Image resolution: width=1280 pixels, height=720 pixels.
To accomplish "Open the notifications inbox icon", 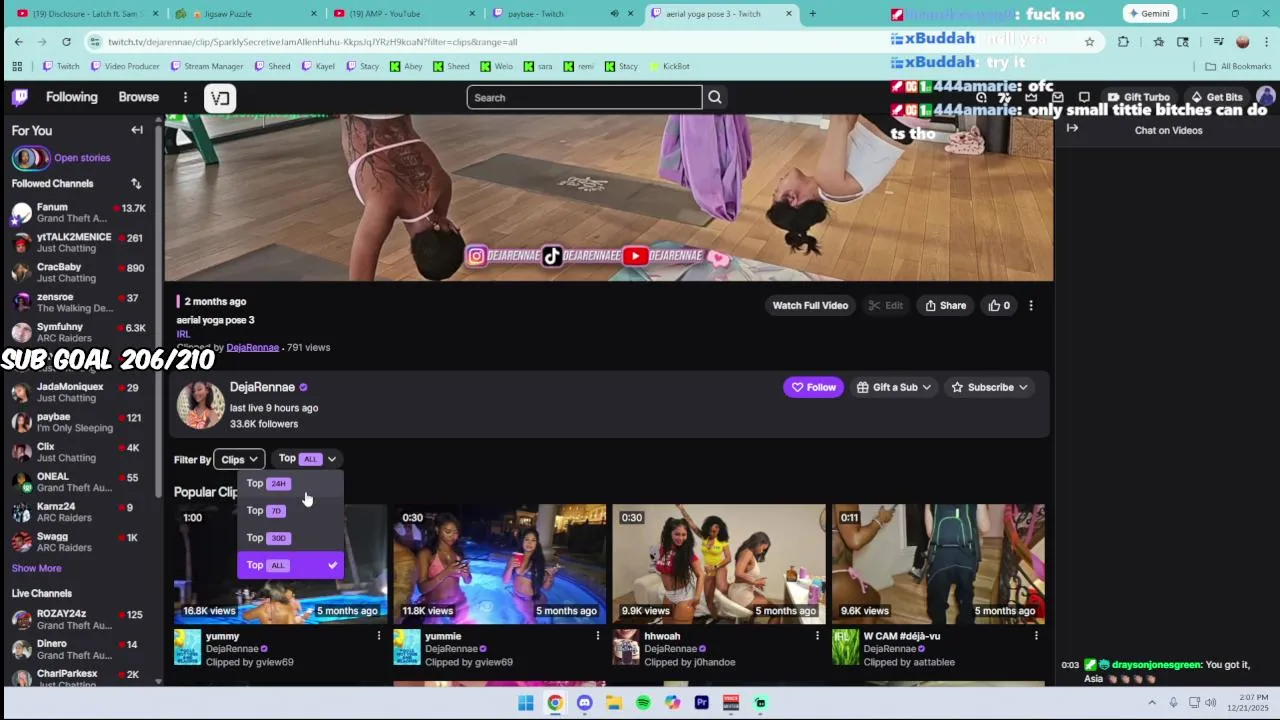I will [x=1057, y=97].
